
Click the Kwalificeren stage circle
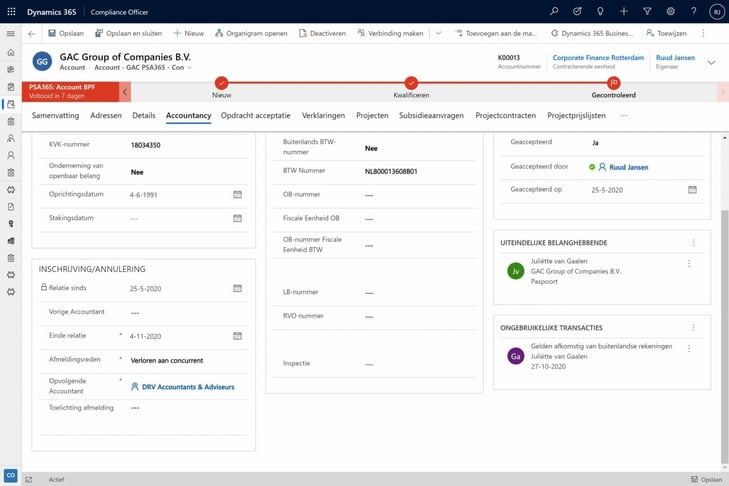point(411,83)
